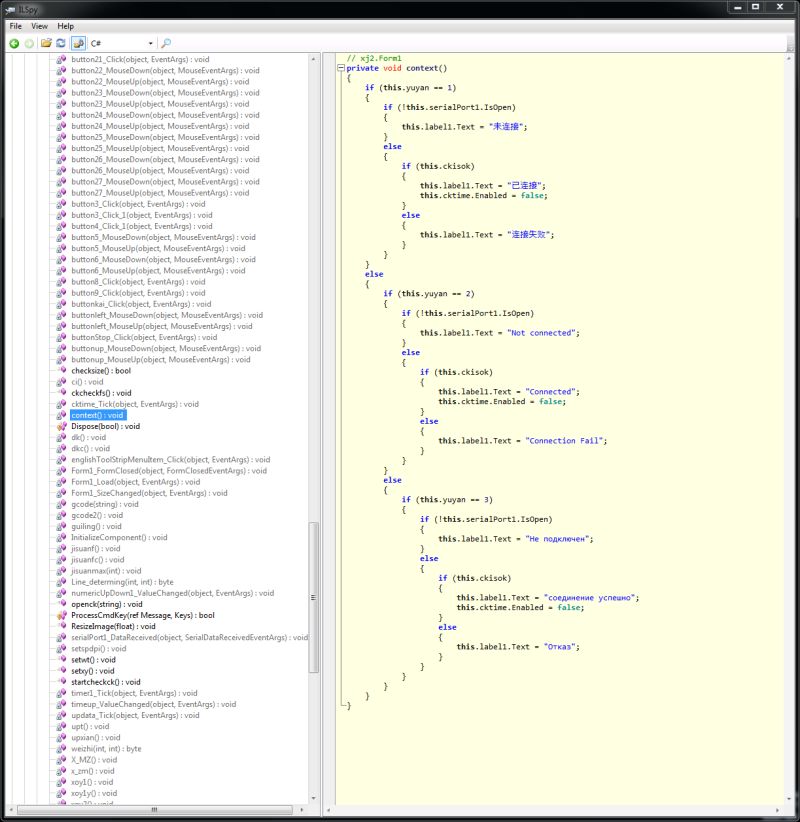The height and width of the screenshot is (822, 800).
Task: Select the highlighted context() : void entry
Action: click(x=95, y=415)
